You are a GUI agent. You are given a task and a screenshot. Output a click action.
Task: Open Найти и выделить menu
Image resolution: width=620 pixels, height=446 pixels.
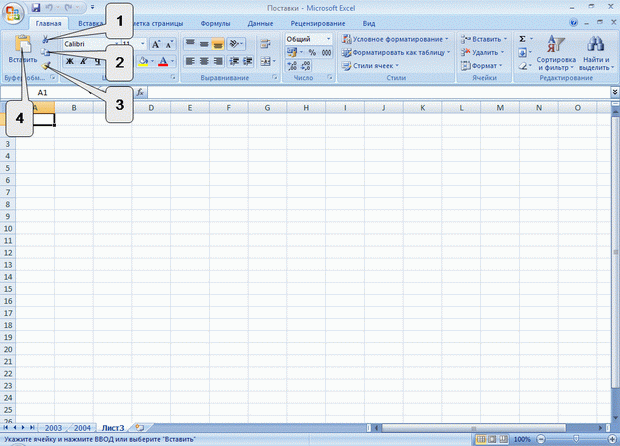[x=596, y=53]
